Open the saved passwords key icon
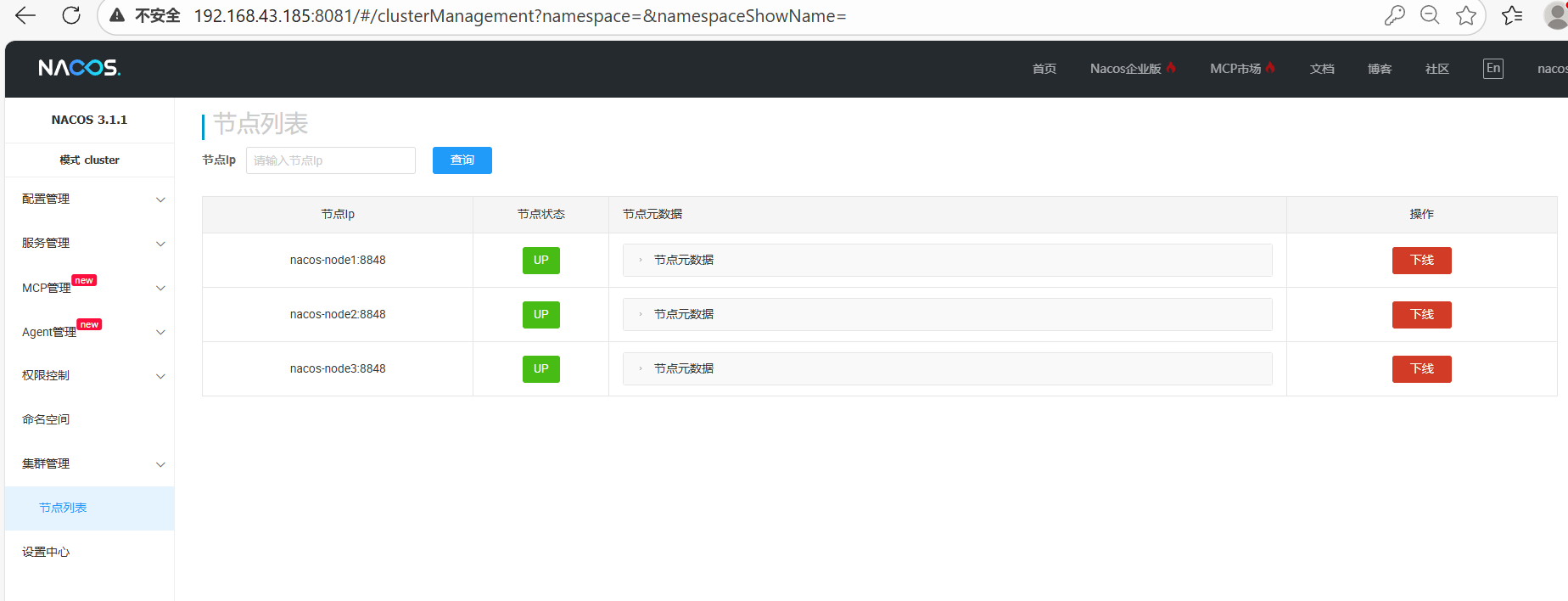The width and height of the screenshot is (1568, 601). [1394, 15]
